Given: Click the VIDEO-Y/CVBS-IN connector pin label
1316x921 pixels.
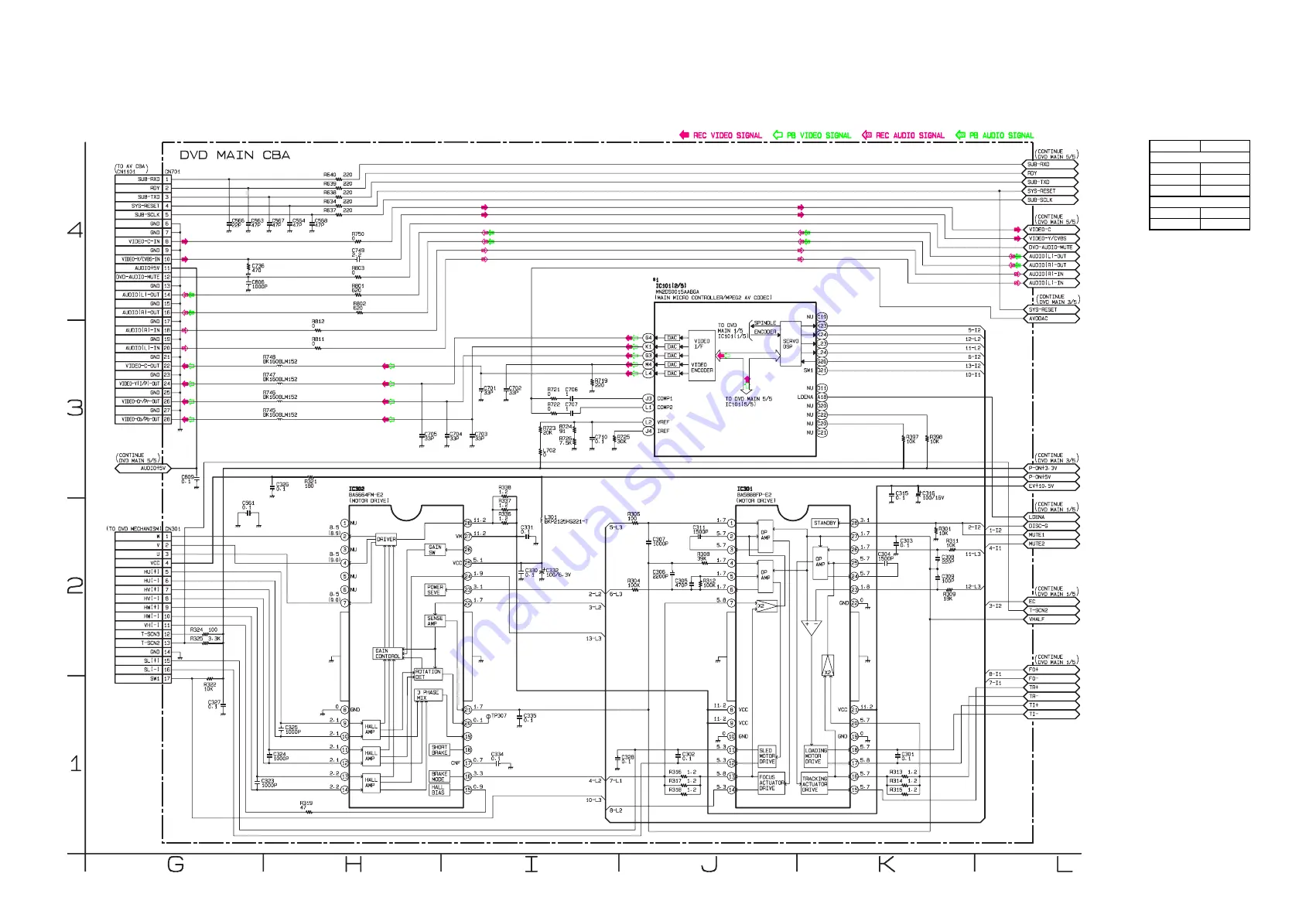Looking at the screenshot, I should [x=140, y=259].
